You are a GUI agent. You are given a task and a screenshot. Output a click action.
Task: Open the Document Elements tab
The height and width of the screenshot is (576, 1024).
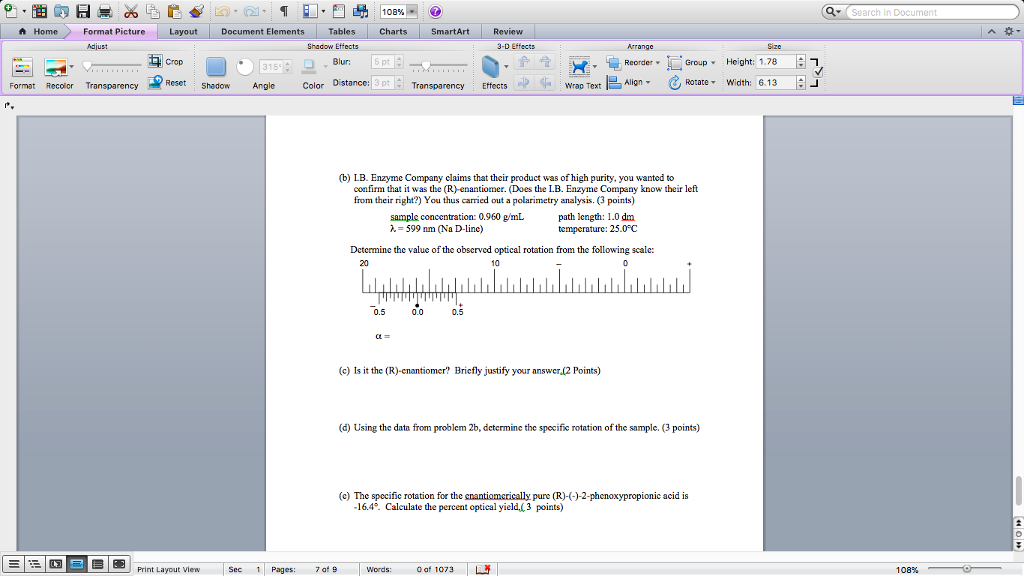tap(263, 32)
